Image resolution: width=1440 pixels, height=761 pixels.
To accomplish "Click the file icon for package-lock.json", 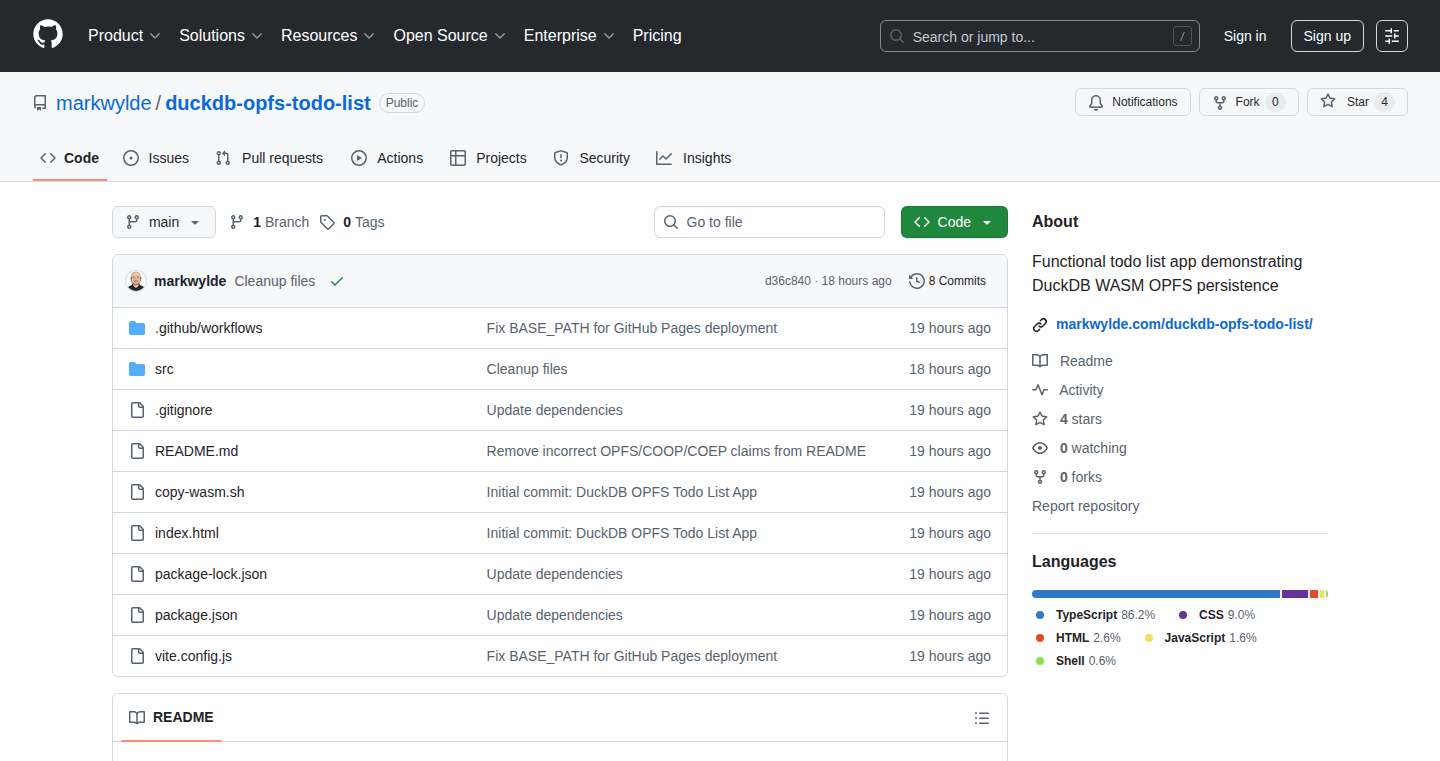I will (x=137, y=574).
